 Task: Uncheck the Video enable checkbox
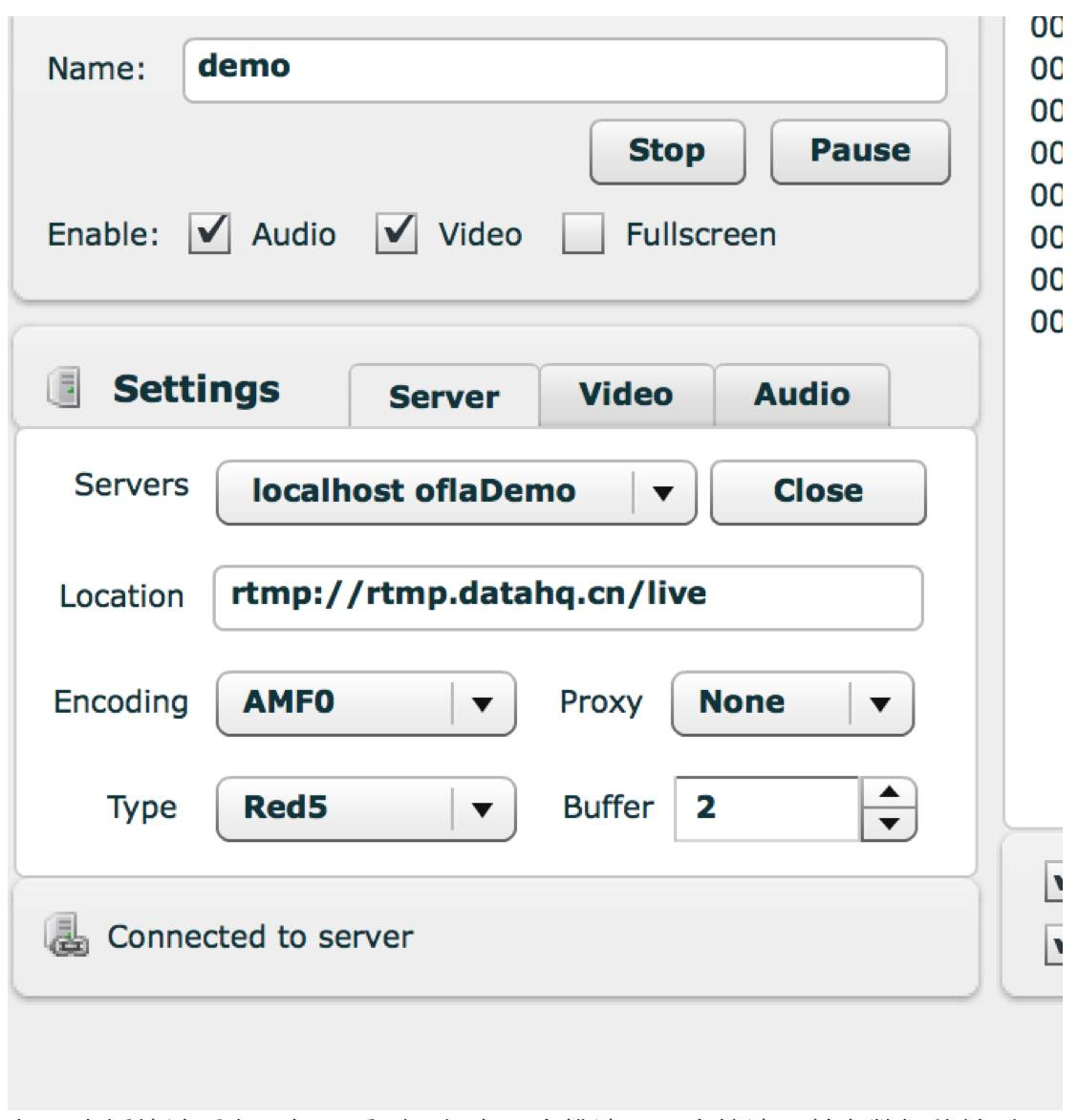coord(397,233)
